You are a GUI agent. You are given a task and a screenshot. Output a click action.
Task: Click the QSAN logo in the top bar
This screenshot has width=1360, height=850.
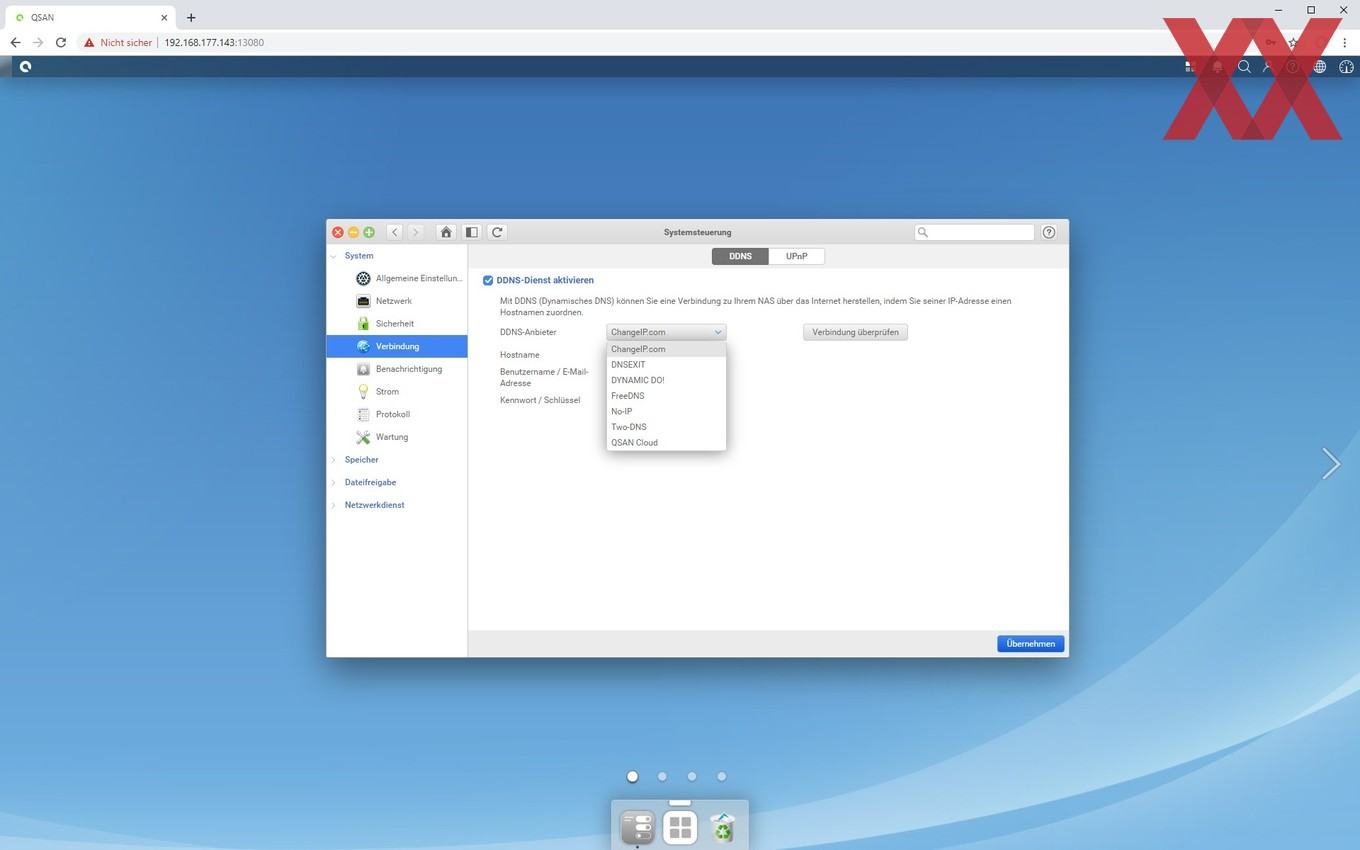point(25,67)
